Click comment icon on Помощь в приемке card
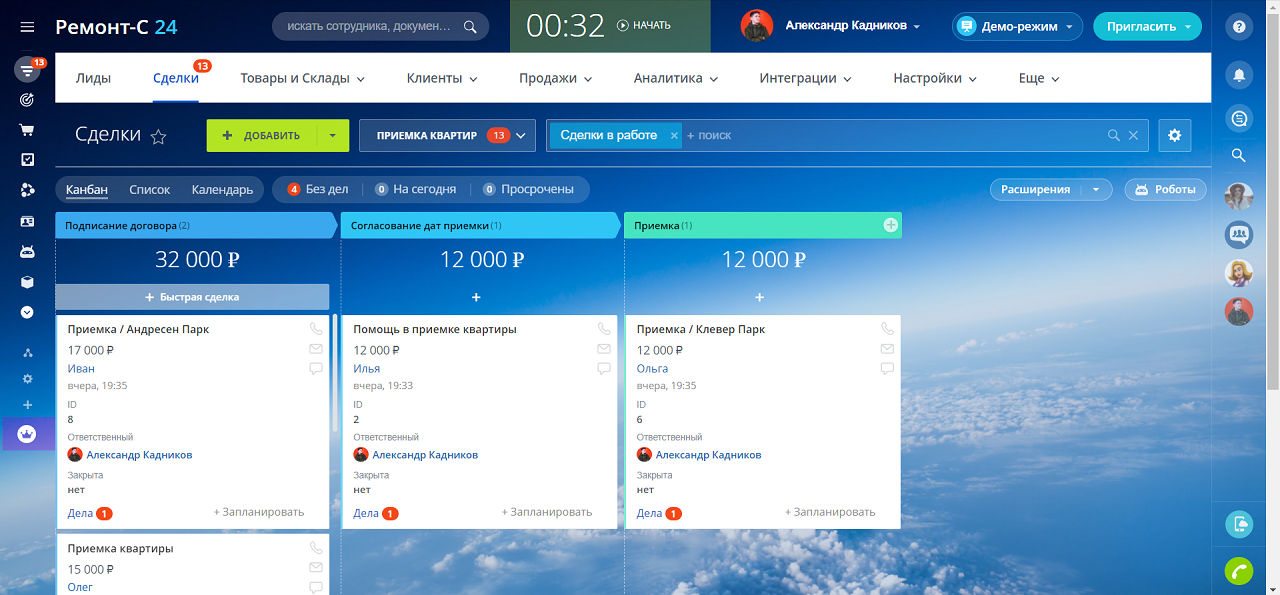This screenshot has height=595, width=1280. (604, 368)
